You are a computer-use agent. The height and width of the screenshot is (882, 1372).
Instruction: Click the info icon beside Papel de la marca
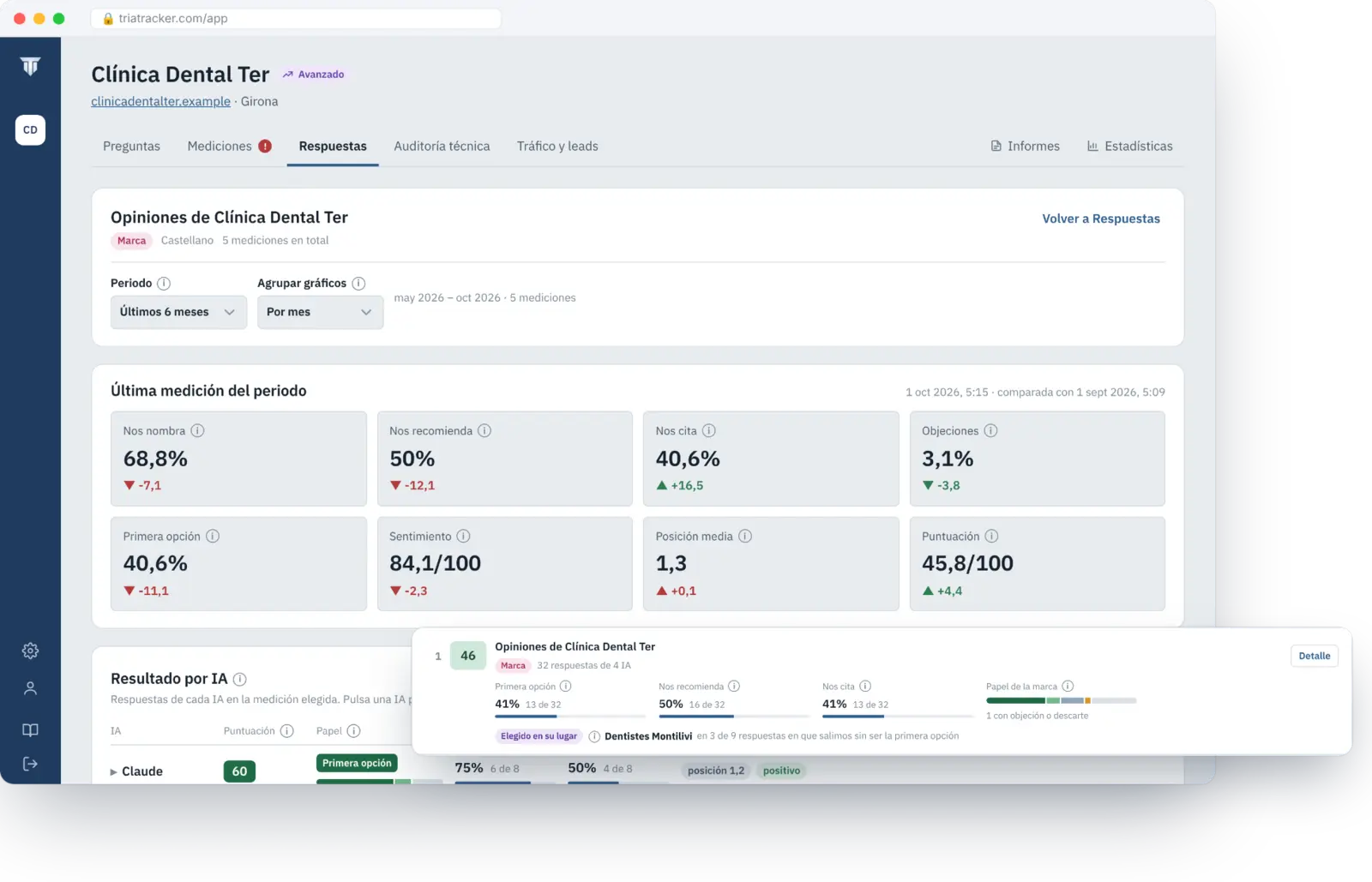click(1068, 686)
